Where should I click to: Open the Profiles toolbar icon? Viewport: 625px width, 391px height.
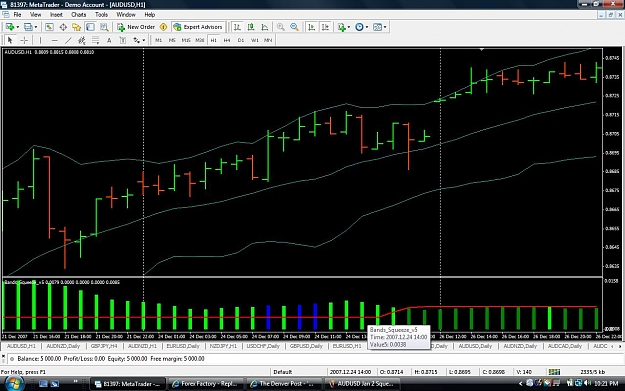pos(28,27)
